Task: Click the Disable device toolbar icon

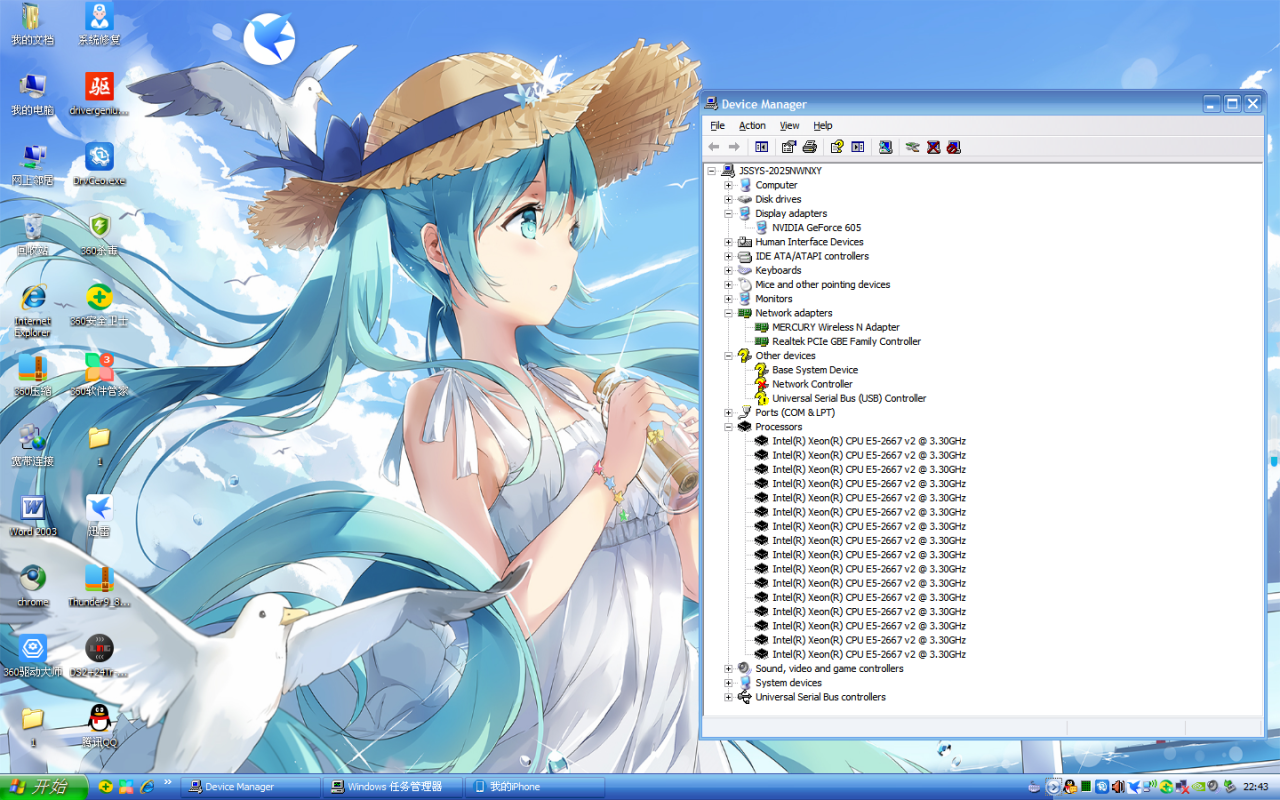Action: tap(954, 147)
